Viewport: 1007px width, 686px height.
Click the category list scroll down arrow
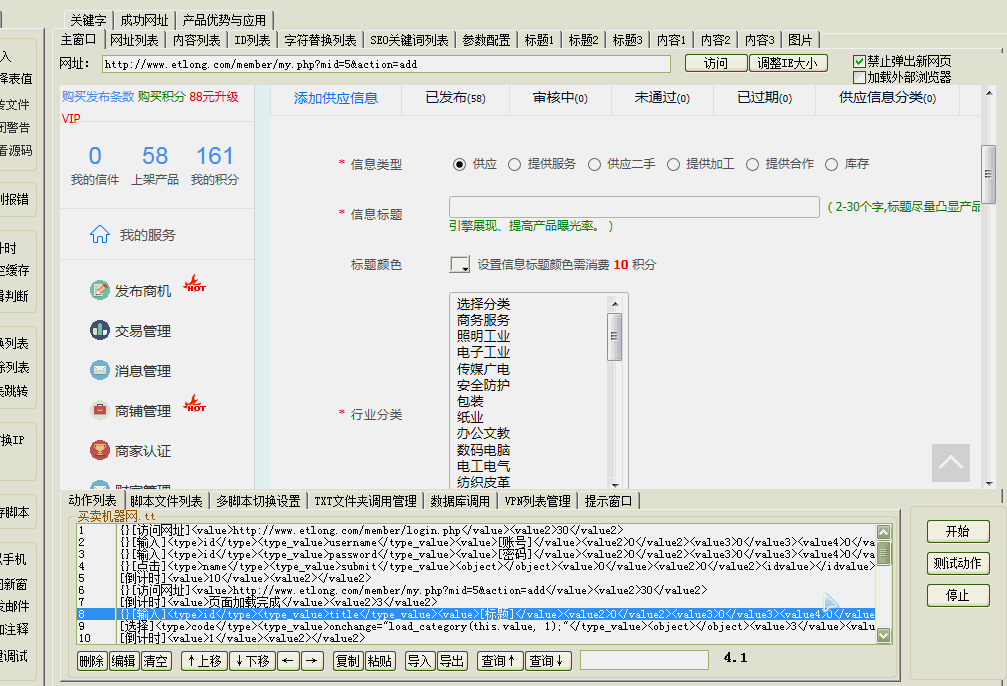pos(615,485)
